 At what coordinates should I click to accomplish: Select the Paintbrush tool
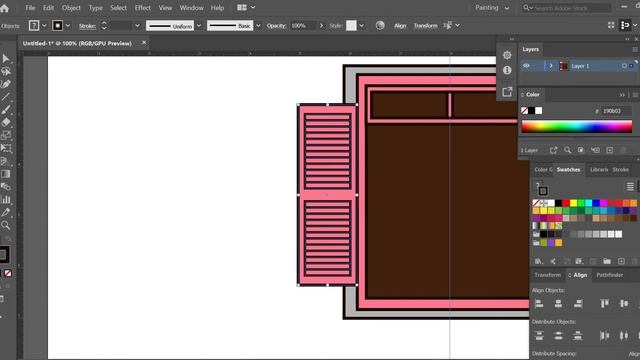click(6, 110)
